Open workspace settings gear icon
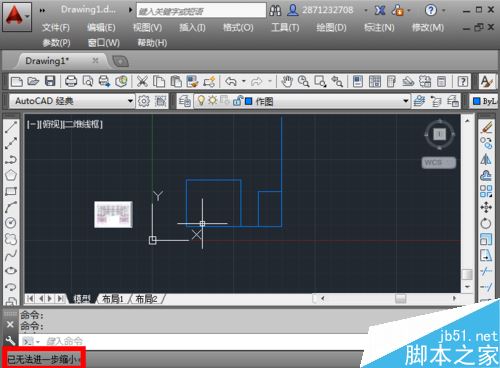The image size is (500, 368). 144,101
